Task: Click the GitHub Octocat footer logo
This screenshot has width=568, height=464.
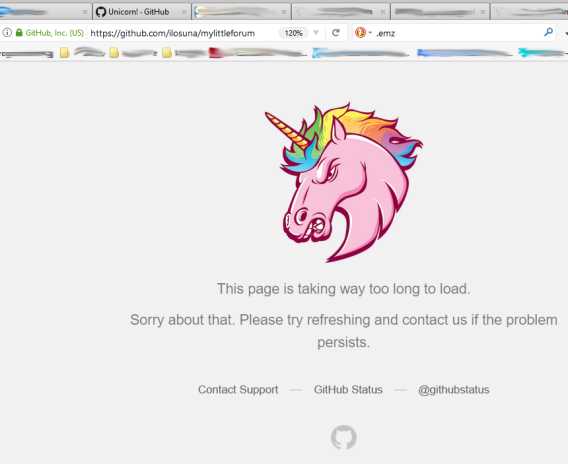Action: point(343,437)
